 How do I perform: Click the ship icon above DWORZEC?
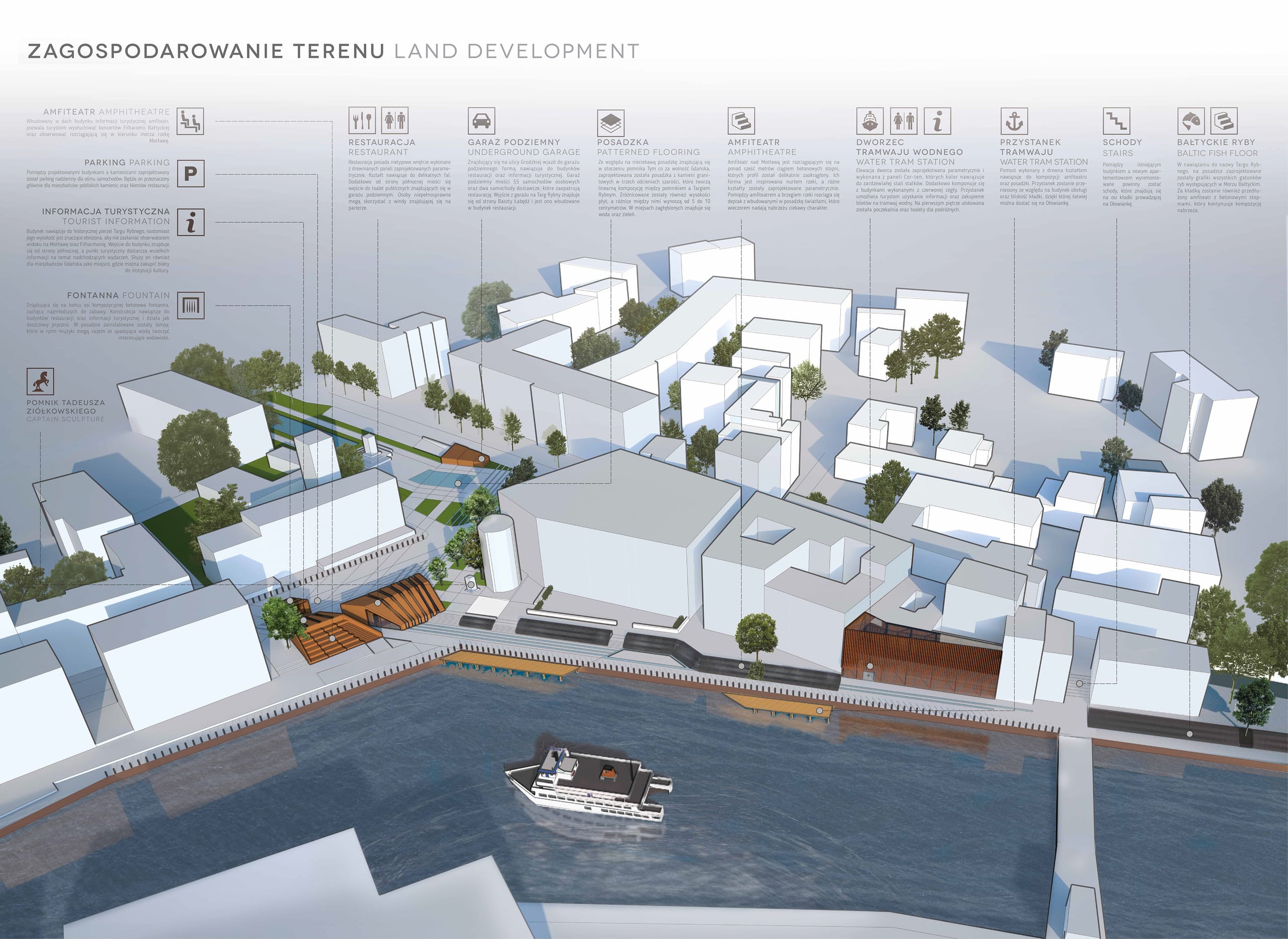(x=870, y=121)
